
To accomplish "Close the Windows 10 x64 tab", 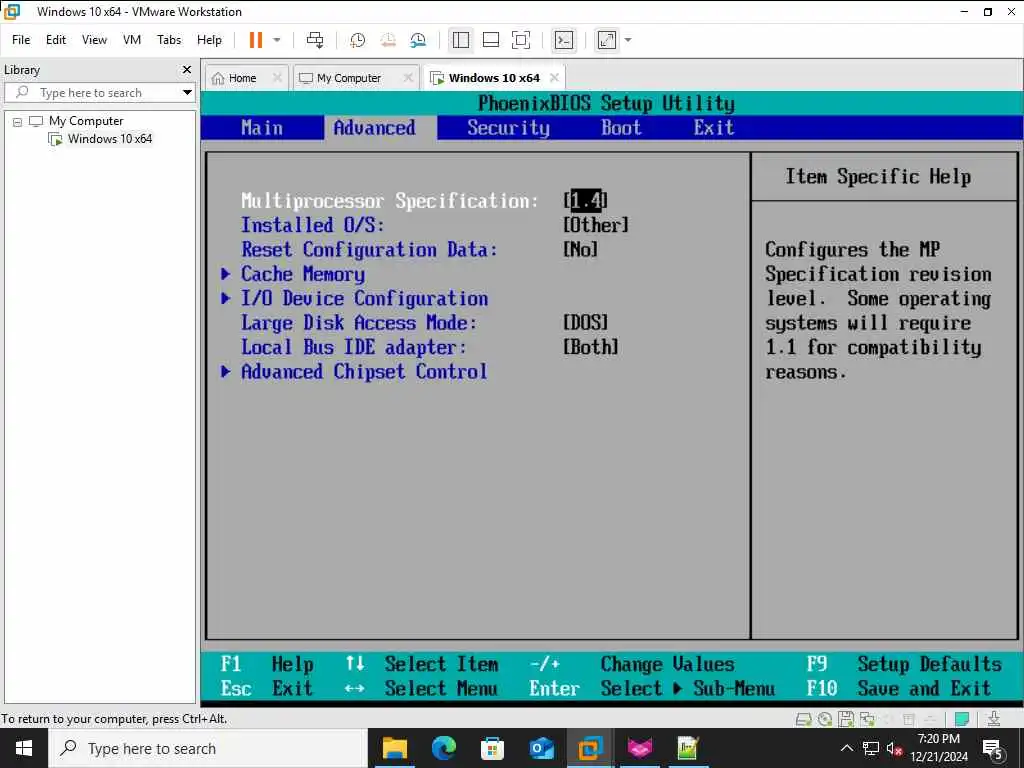I will (554, 78).
